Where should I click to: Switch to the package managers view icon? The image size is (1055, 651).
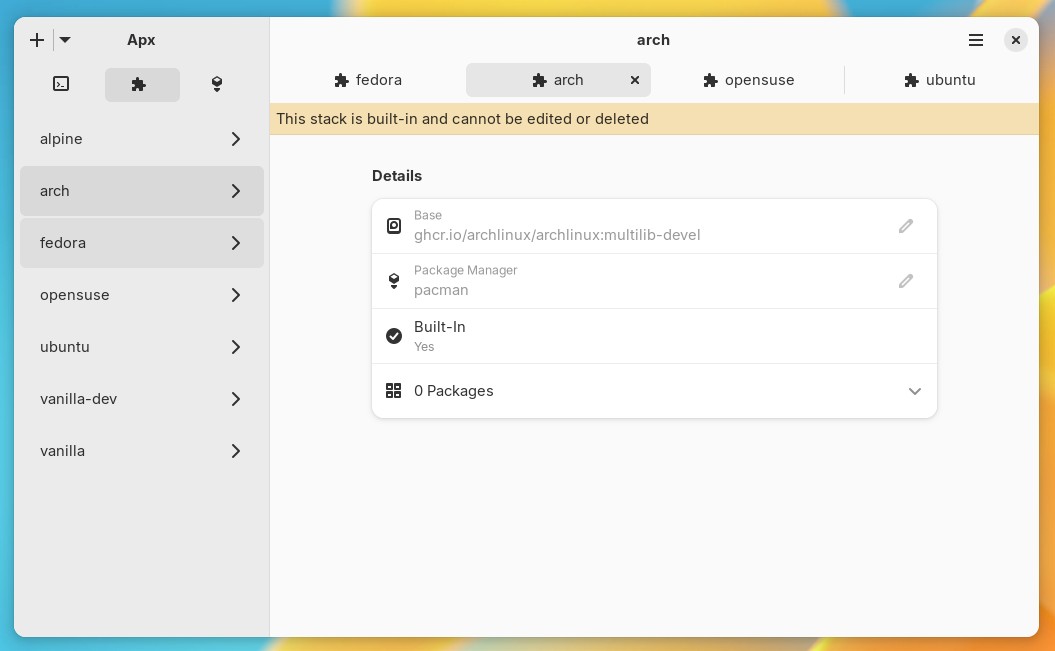point(217,84)
